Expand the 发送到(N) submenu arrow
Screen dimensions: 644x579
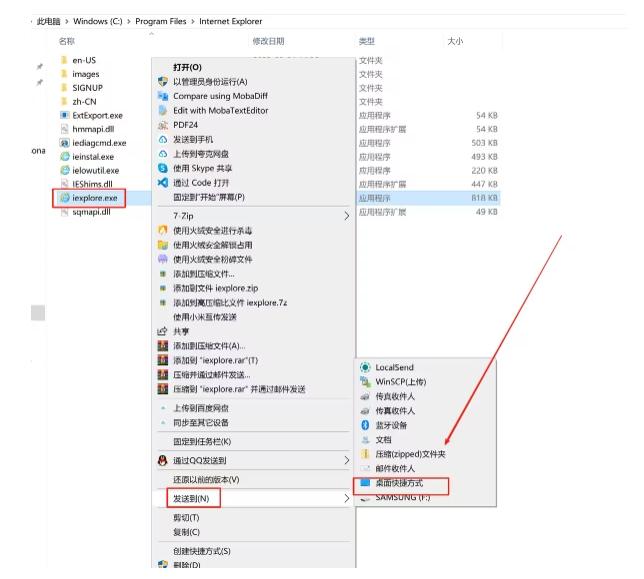[347, 498]
